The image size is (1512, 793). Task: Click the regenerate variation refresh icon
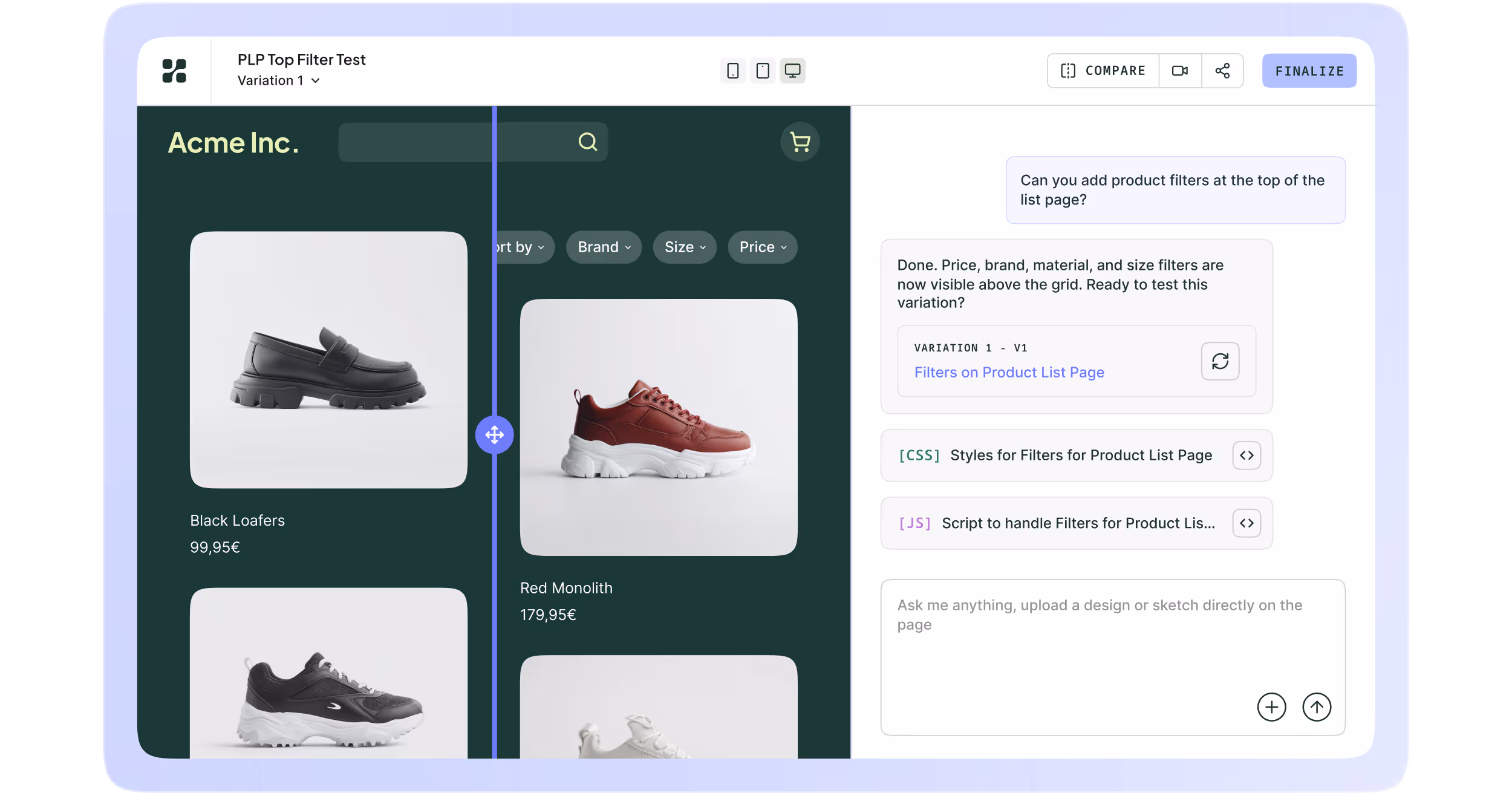1220,361
